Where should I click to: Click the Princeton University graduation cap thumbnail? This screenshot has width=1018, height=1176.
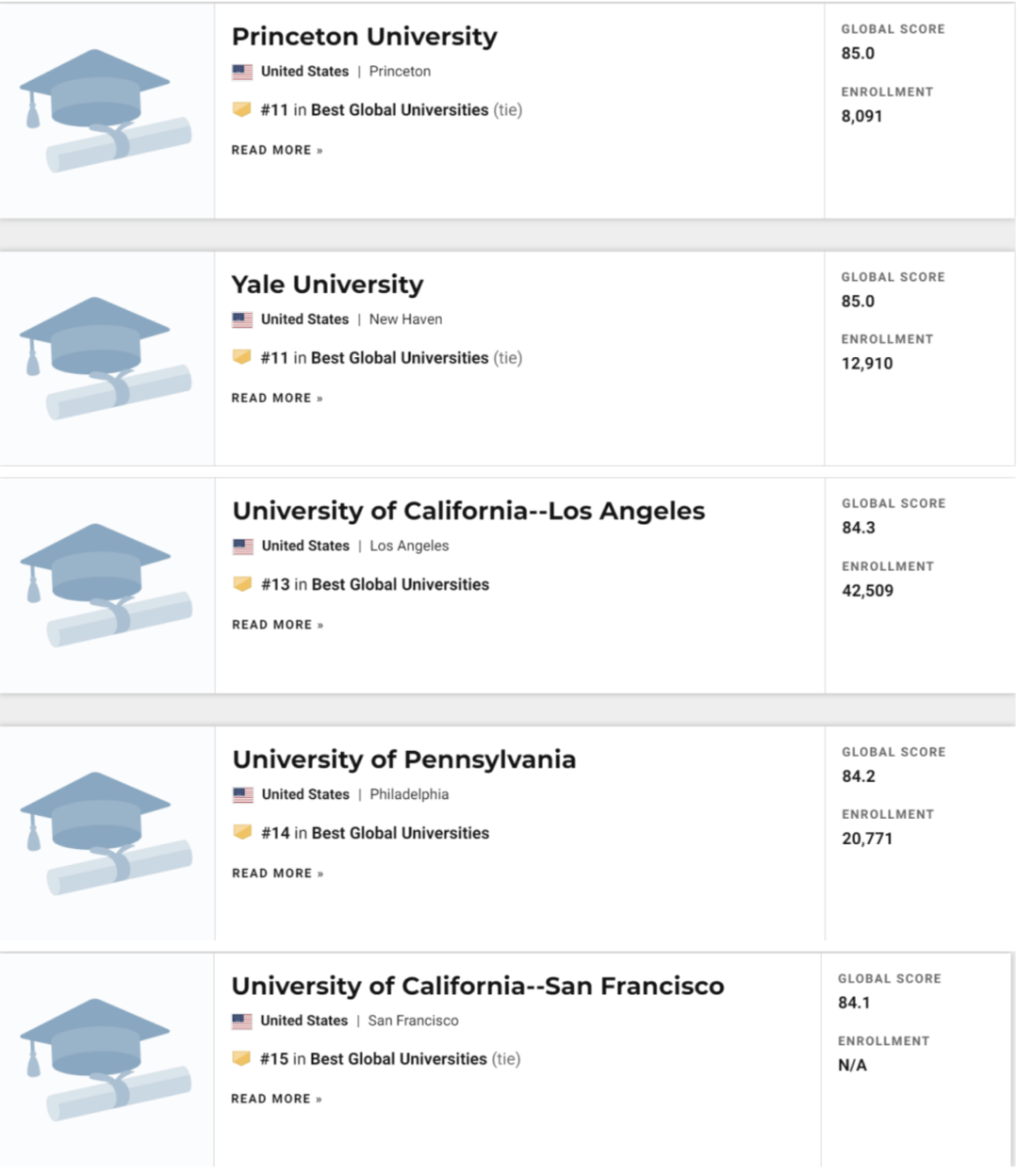click(x=105, y=111)
